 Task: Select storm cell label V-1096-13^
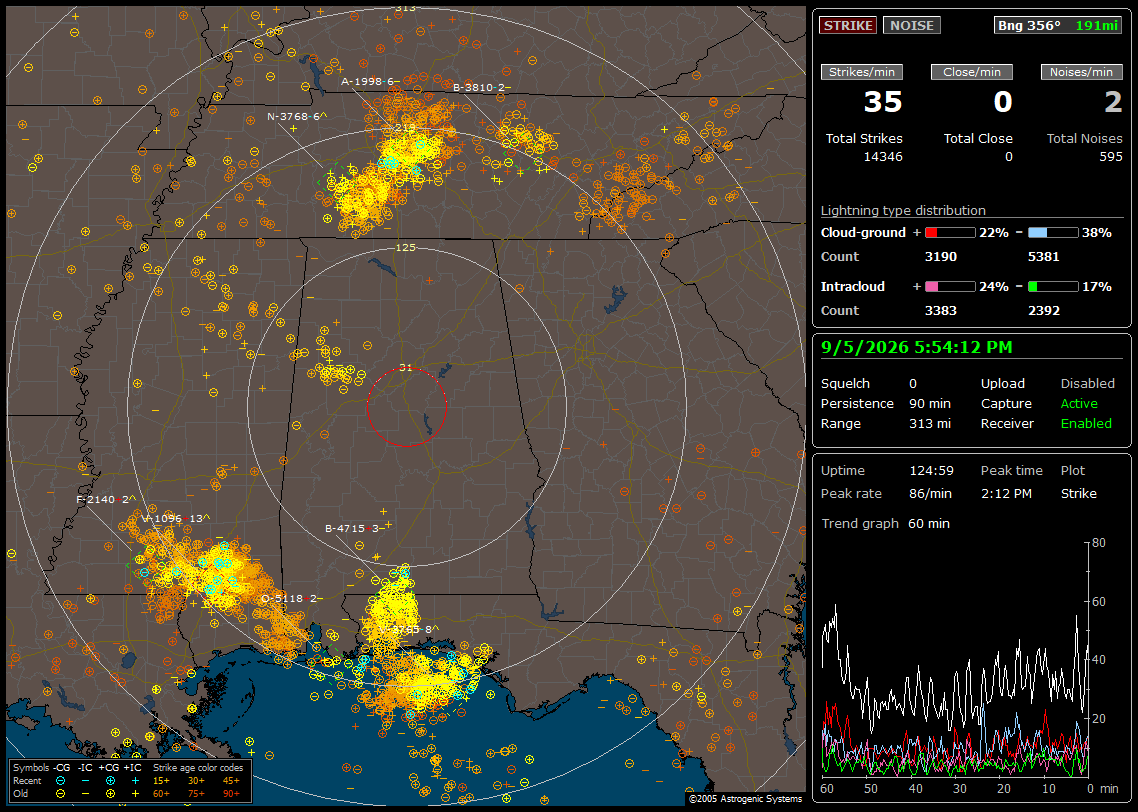tap(176, 518)
